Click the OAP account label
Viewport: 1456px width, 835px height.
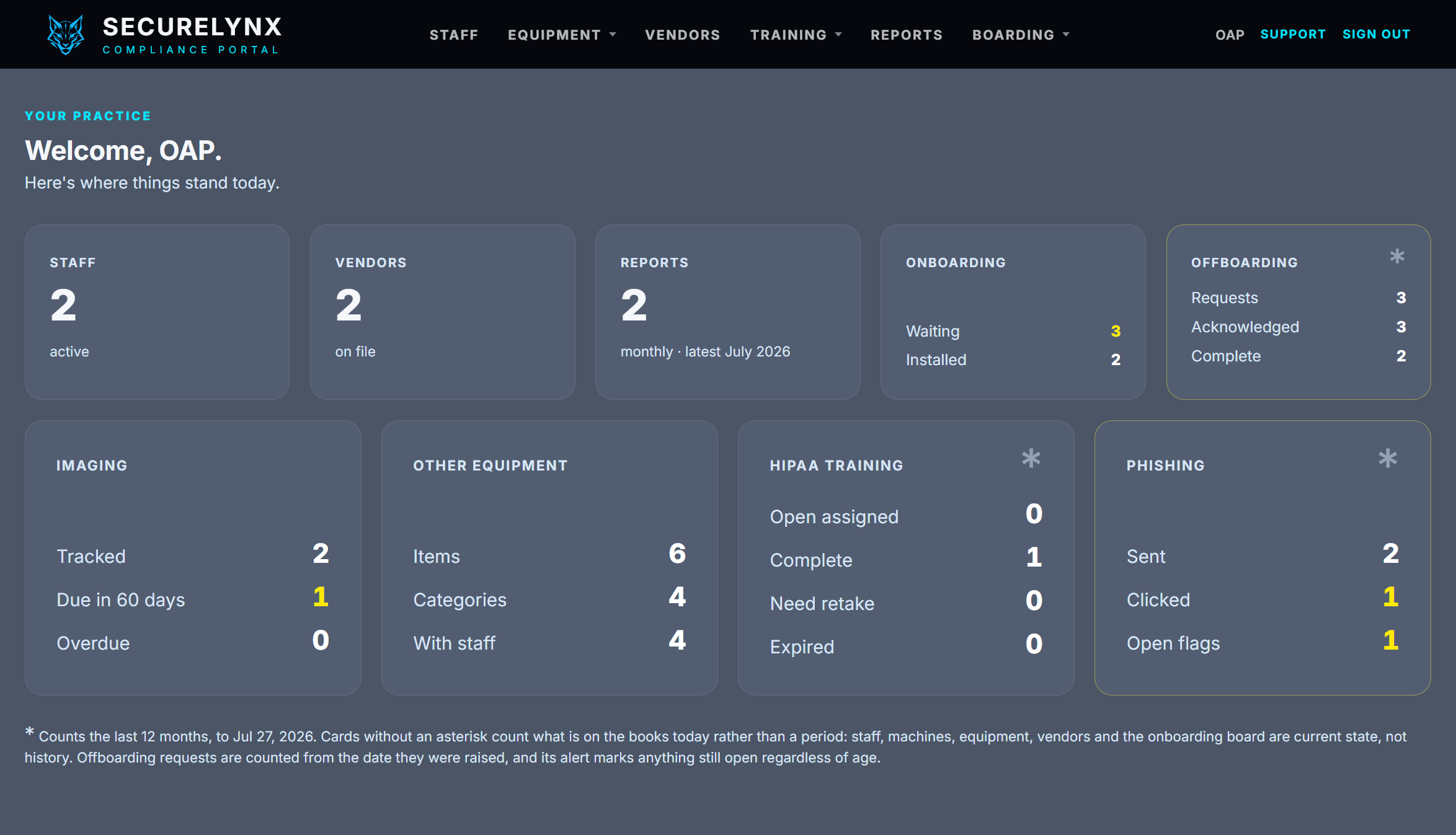point(1230,35)
